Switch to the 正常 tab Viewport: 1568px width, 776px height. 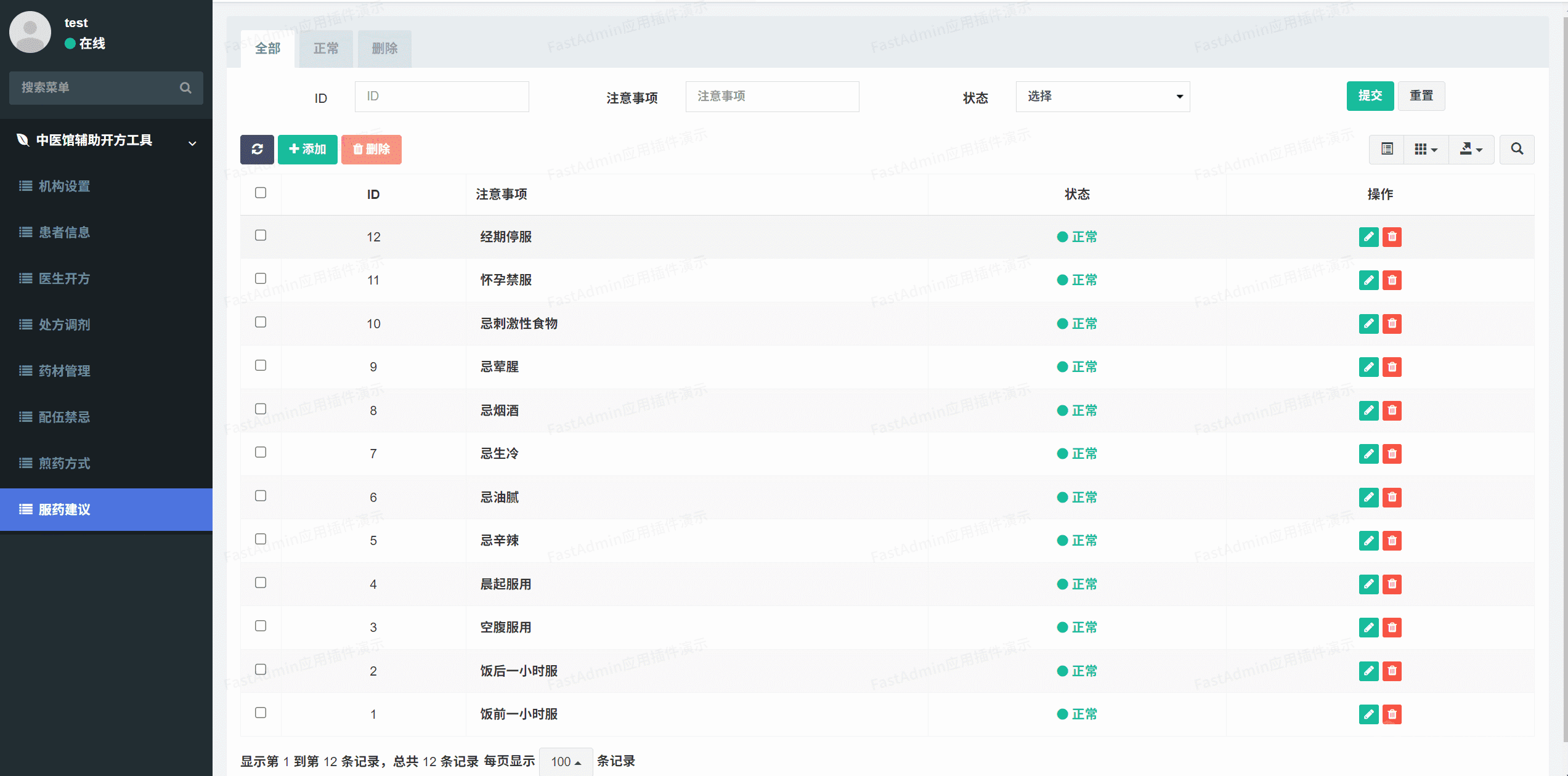tap(325, 48)
